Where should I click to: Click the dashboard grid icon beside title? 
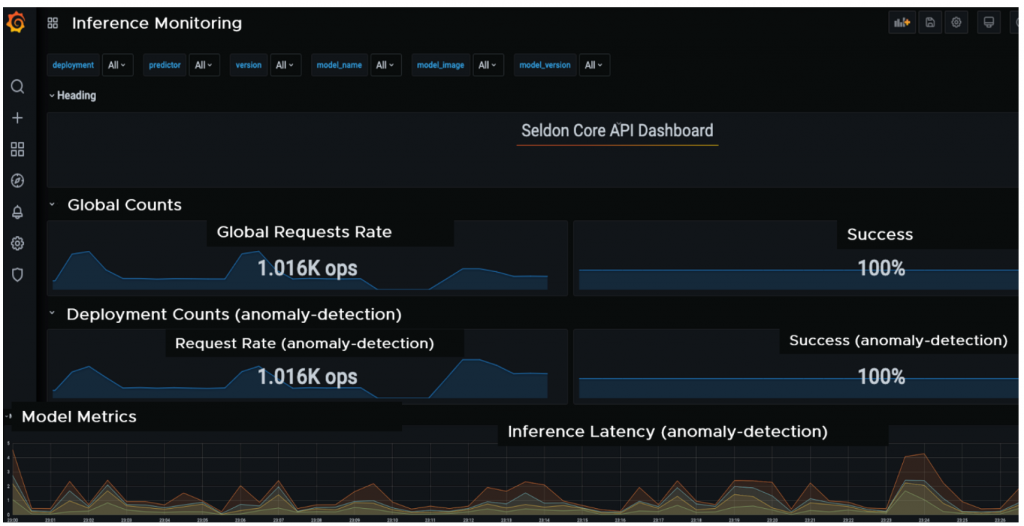pyautogui.click(x=53, y=24)
